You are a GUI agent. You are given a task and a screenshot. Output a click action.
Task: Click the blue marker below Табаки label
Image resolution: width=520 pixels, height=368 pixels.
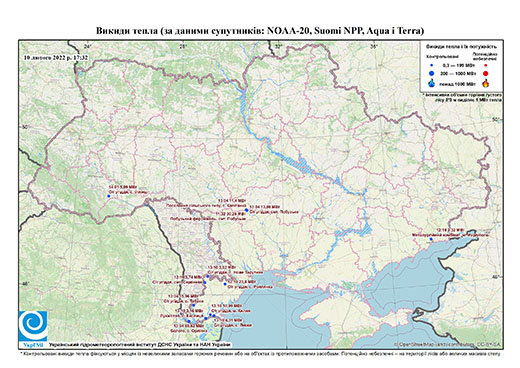point(193,305)
